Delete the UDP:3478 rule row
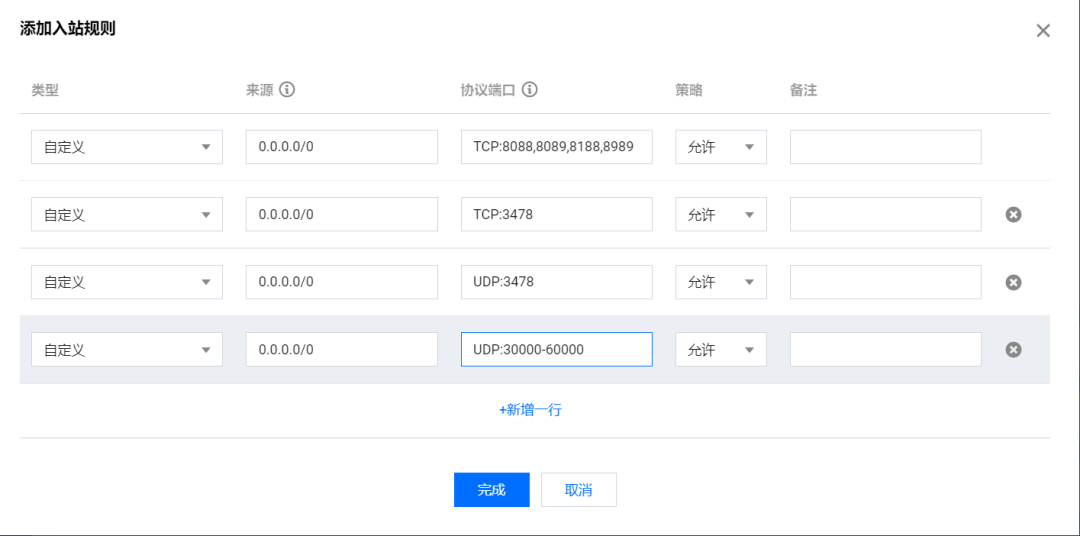Viewport: 1080px width, 536px height. click(x=1012, y=282)
